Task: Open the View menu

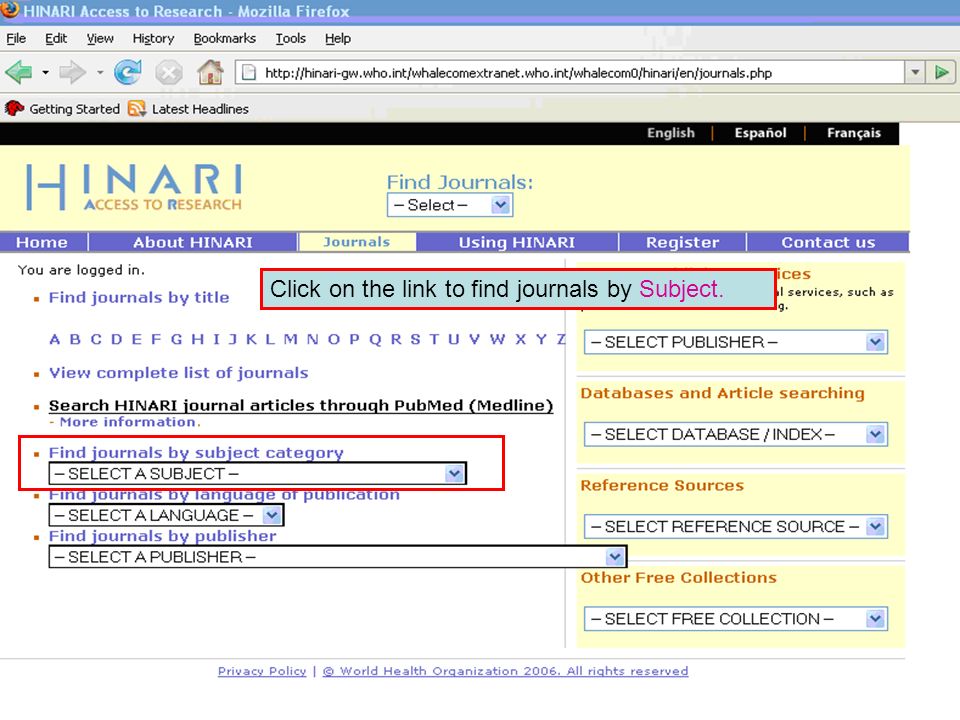Action: (100, 39)
